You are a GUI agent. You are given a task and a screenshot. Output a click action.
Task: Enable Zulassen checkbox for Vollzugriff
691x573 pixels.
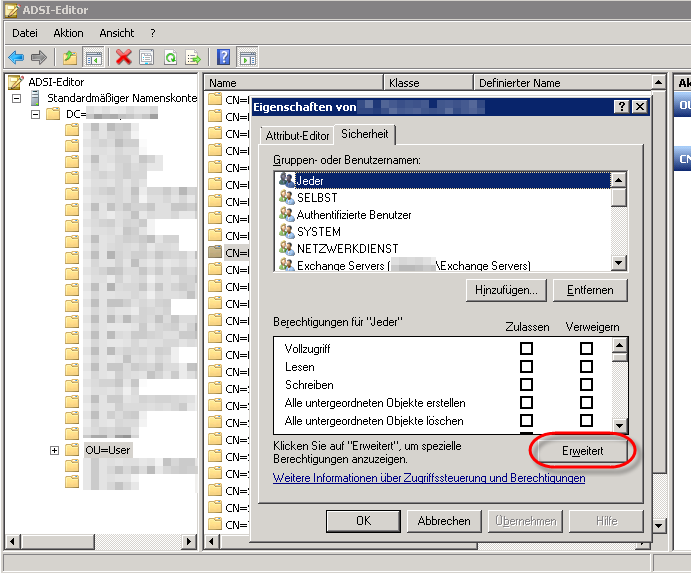[x=526, y=349]
